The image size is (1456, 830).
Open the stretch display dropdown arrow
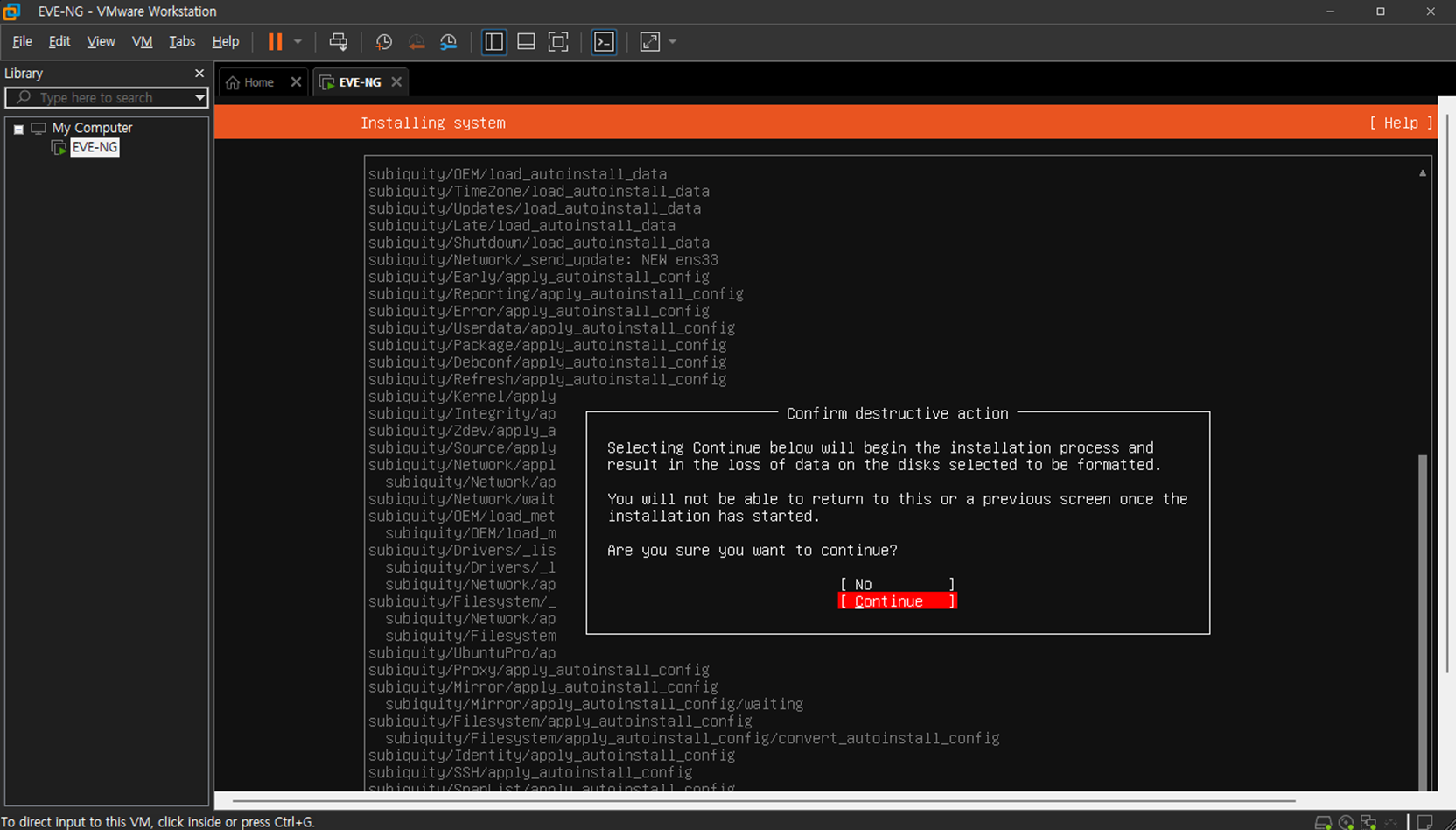pos(673,41)
